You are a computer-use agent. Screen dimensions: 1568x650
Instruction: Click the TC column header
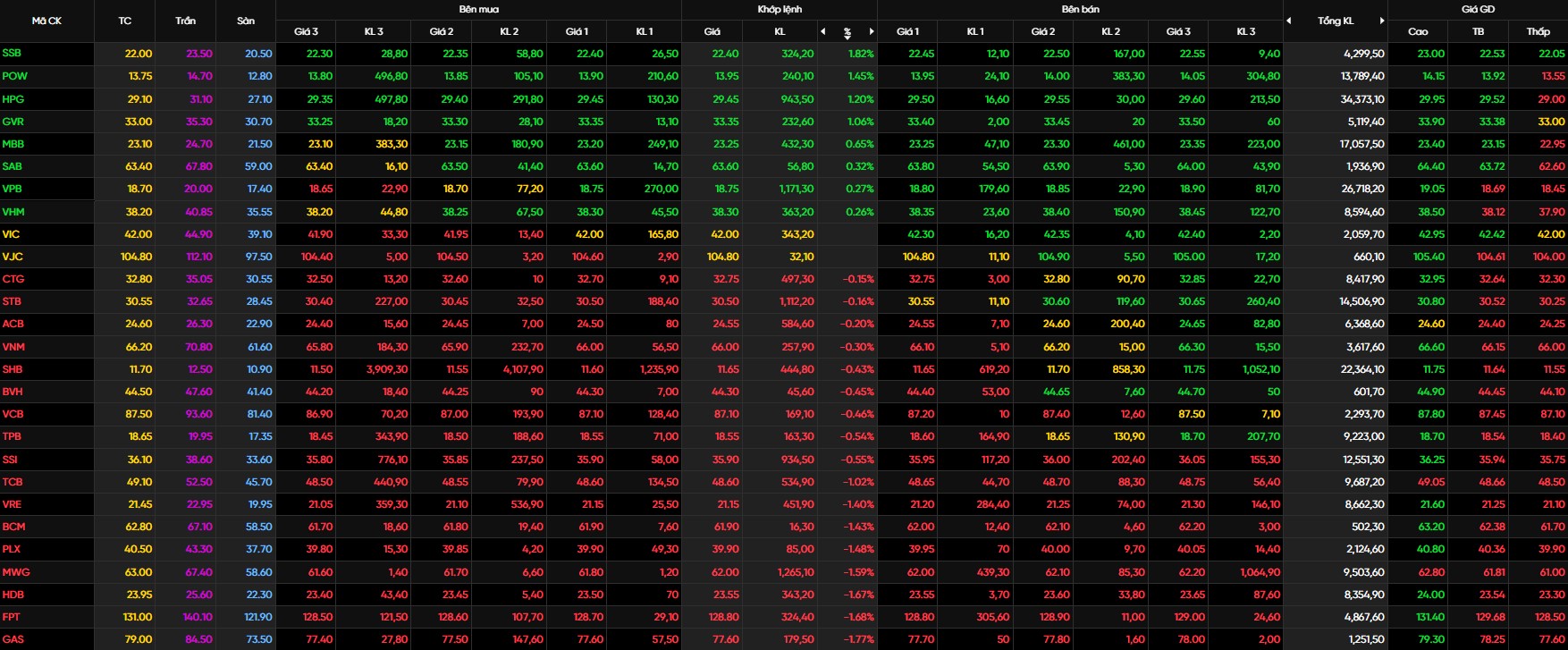coord(124,21)
